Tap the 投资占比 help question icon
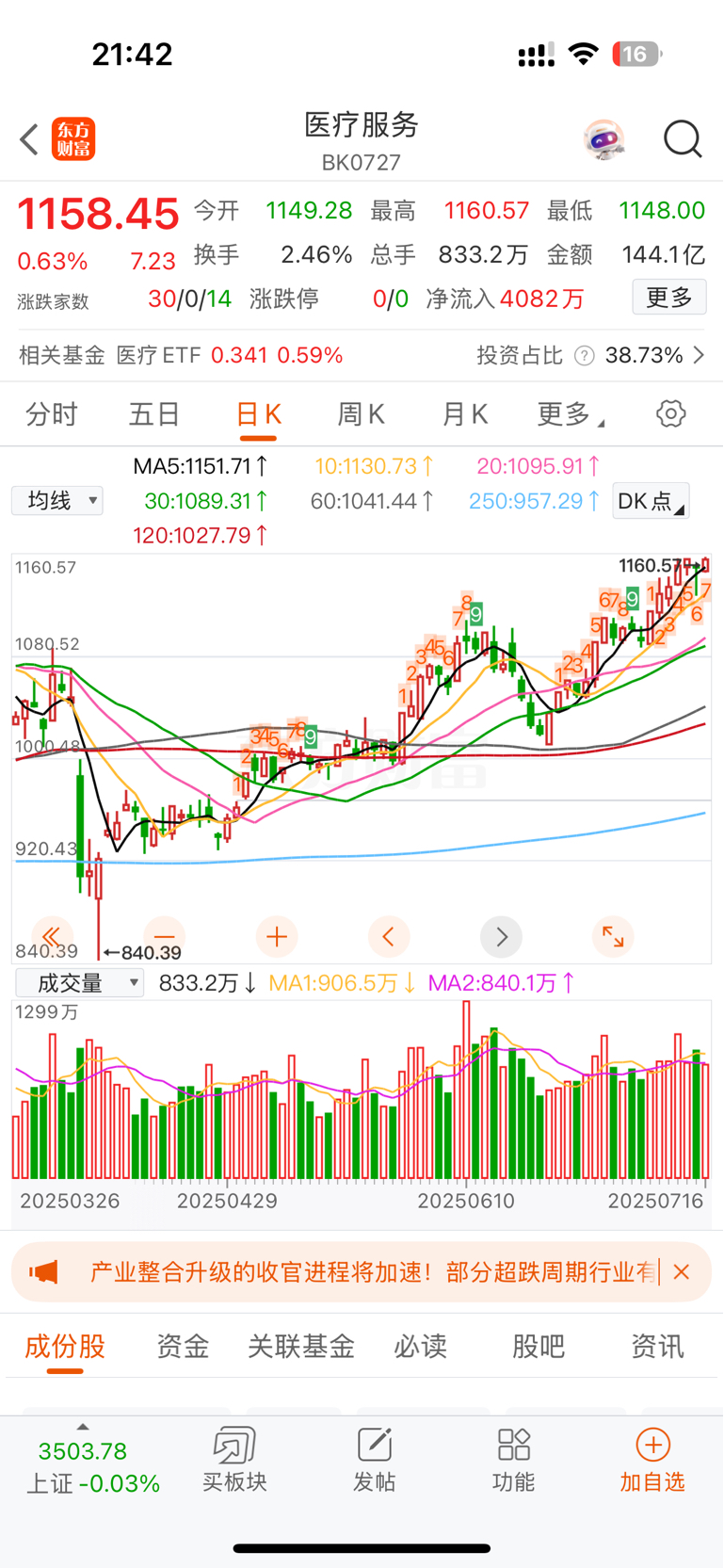This screenshot has width=724, height=1568. click(585, 355)
